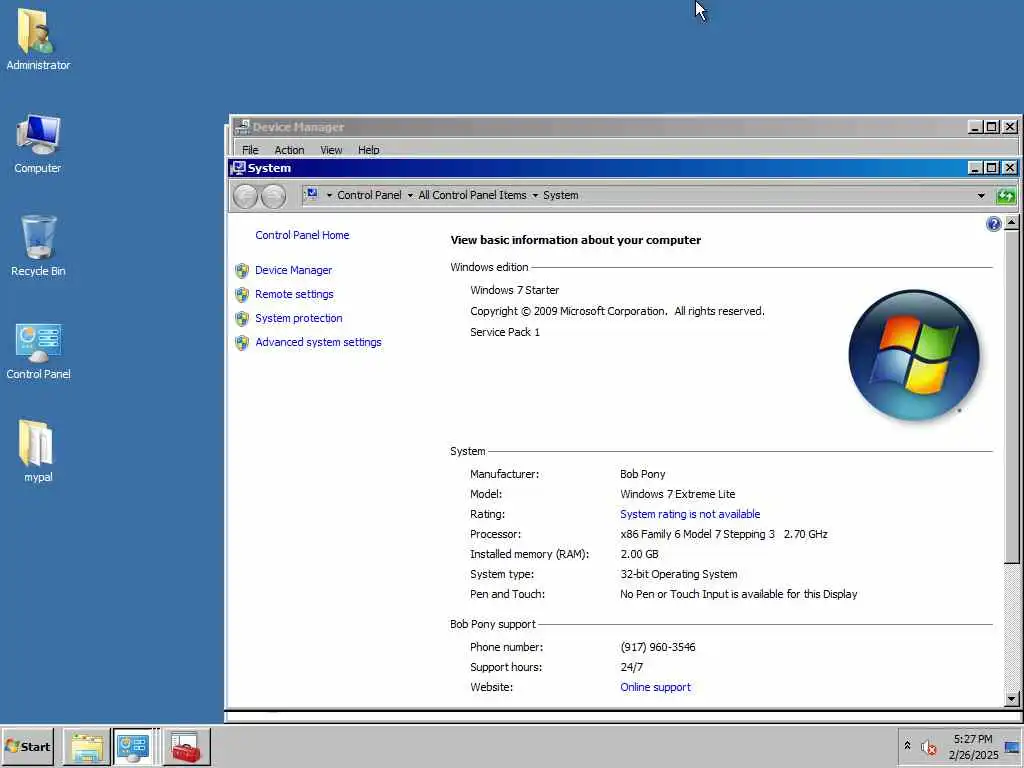Image resolution: width=1024 pixels, height=768 pixels.
Task: Click the System window title bar icon
Action: pyautogui.click(x=238, y=168)
